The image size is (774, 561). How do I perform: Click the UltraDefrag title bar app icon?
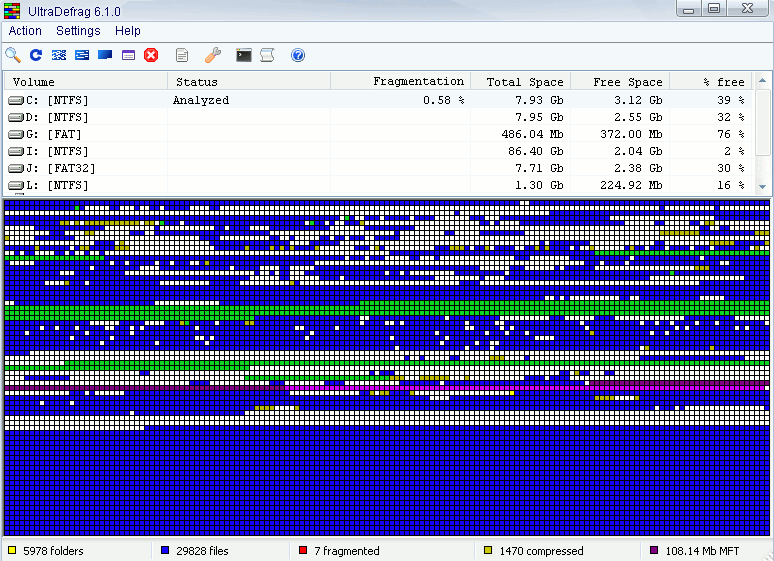[x=12, y=10]
